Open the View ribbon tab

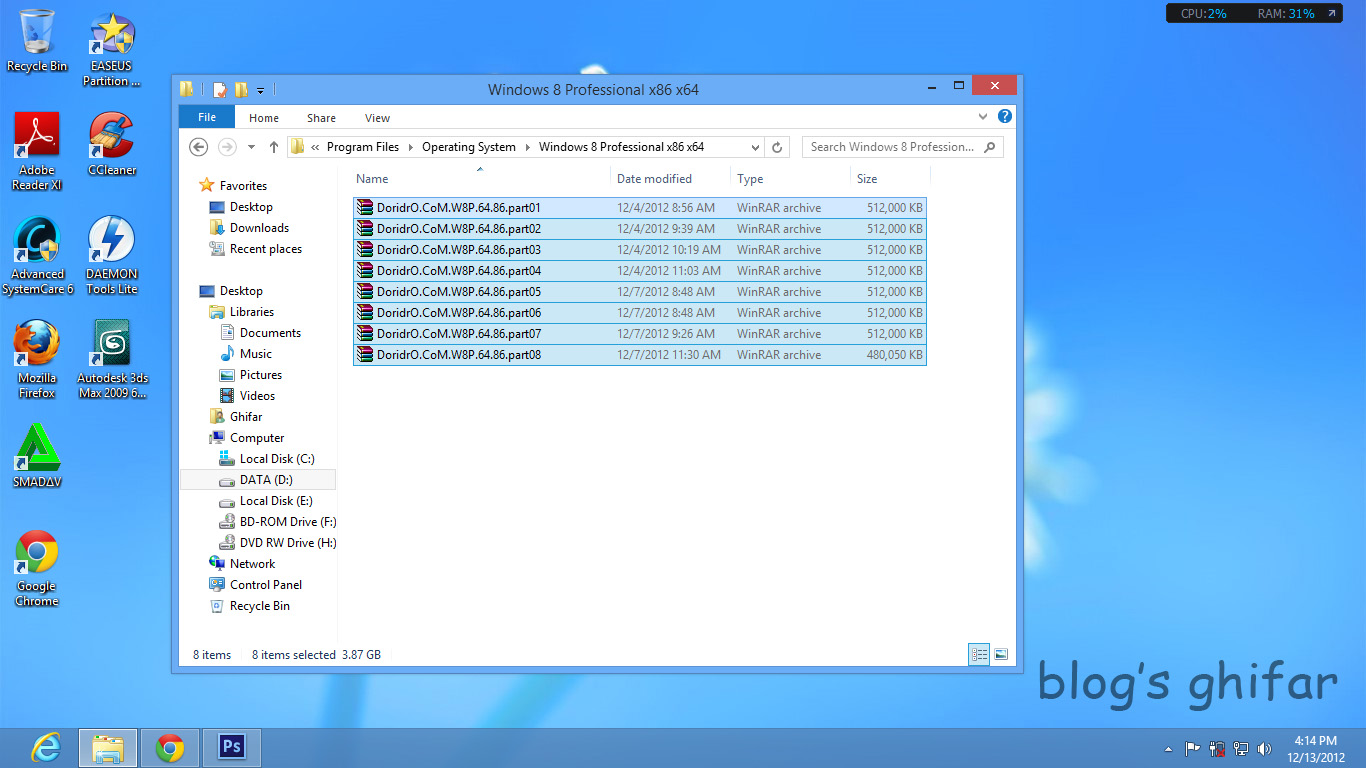[x=377, y=118]
